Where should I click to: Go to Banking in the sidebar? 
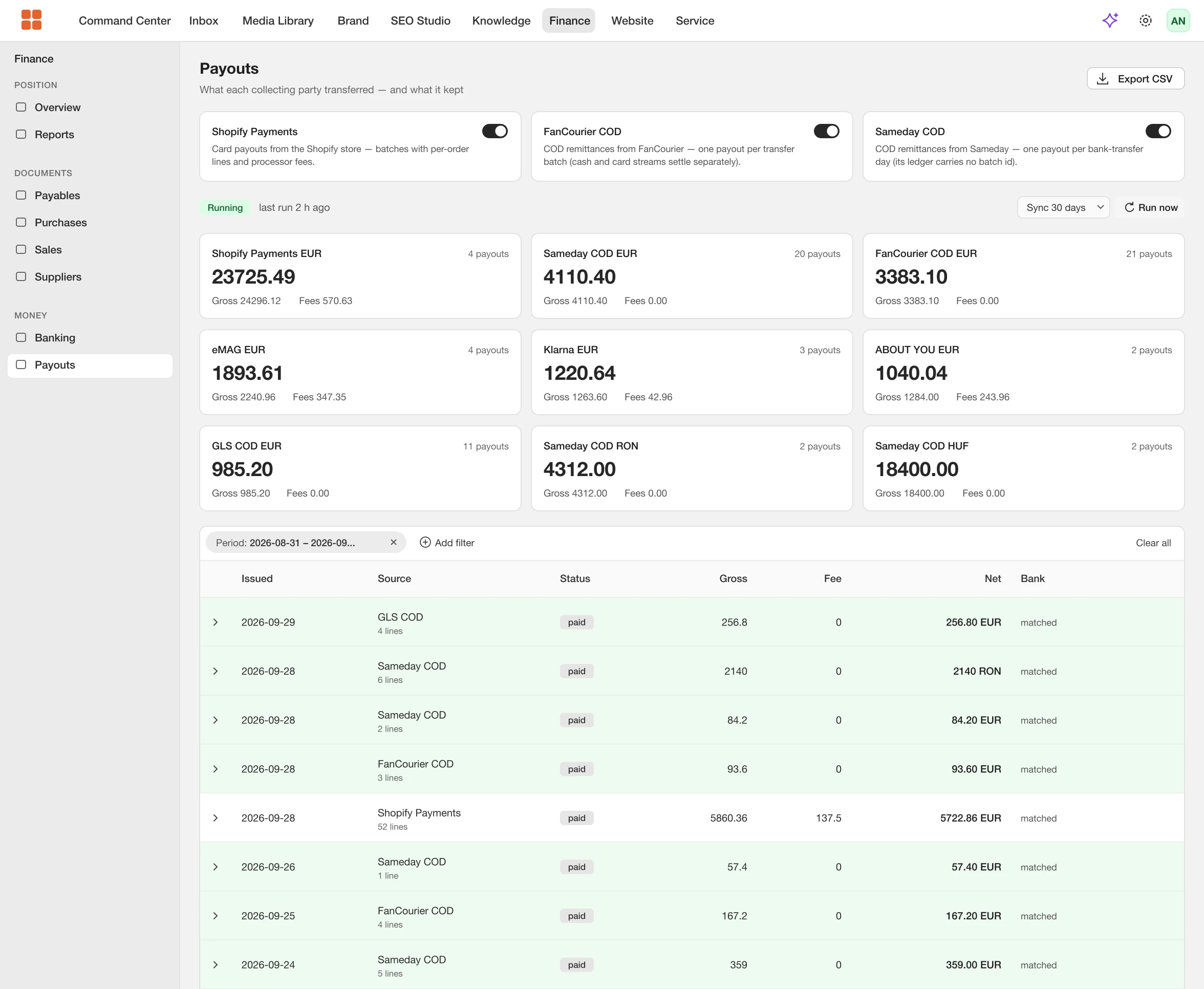(90, 337)
